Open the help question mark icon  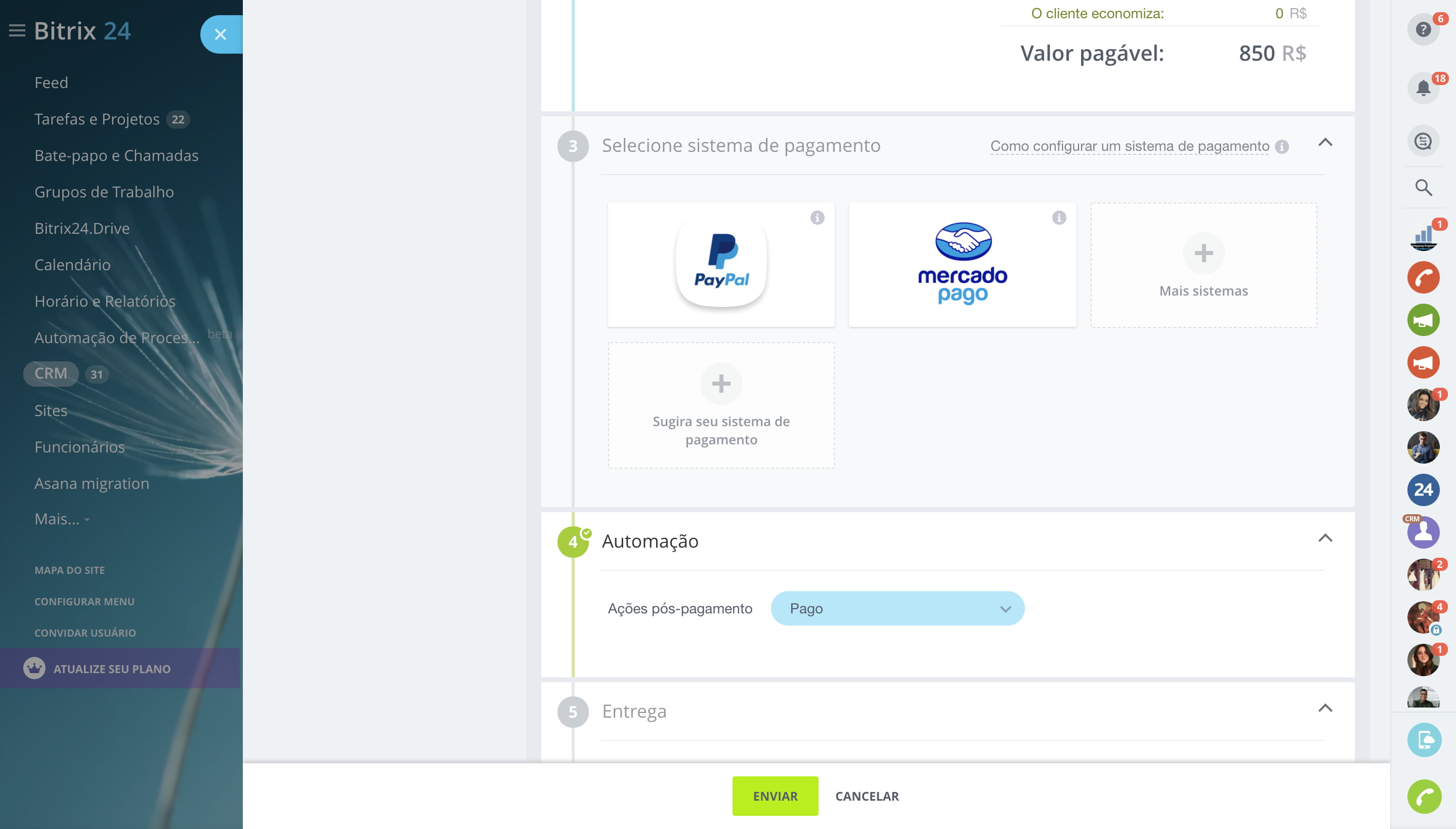point(1423,29)
